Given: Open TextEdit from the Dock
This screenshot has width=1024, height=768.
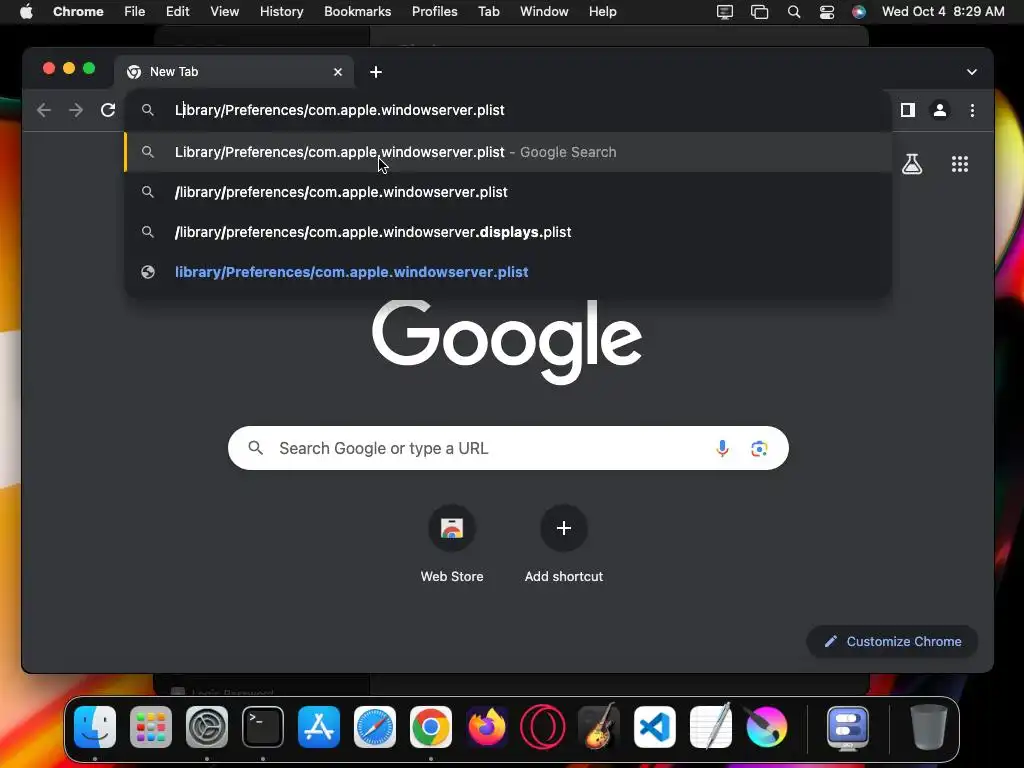Looking at the screenshot, I should tap(711, 727).
